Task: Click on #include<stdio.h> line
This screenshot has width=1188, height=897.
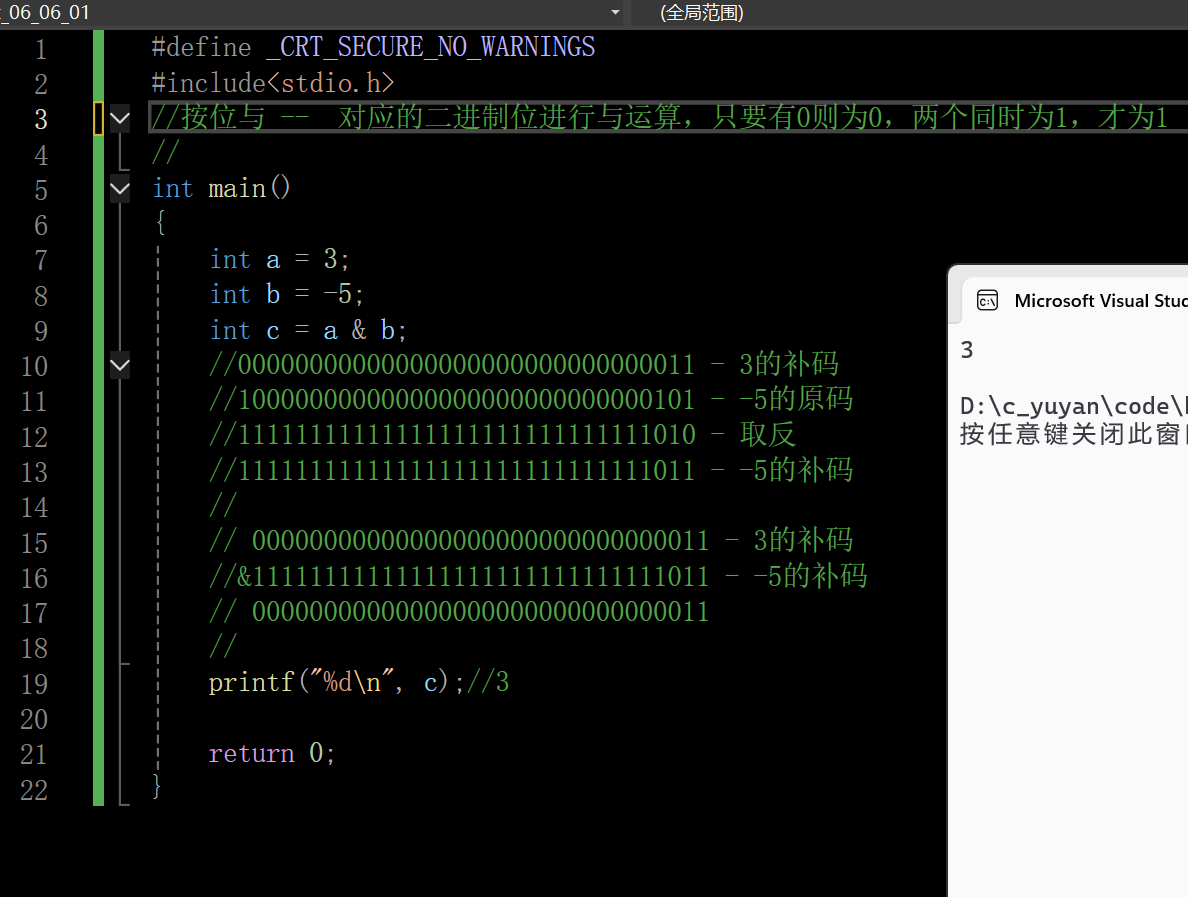Action: pyautogui.click(x=273, y=83)
